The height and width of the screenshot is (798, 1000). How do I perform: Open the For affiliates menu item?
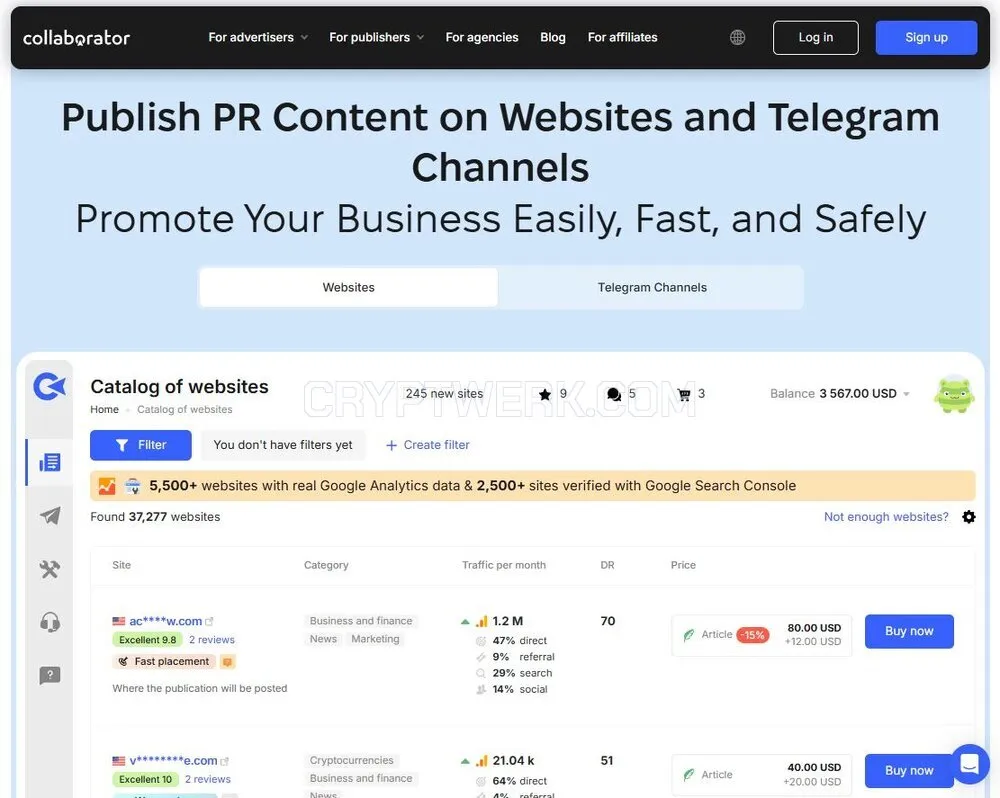click(x=622, y=38)
